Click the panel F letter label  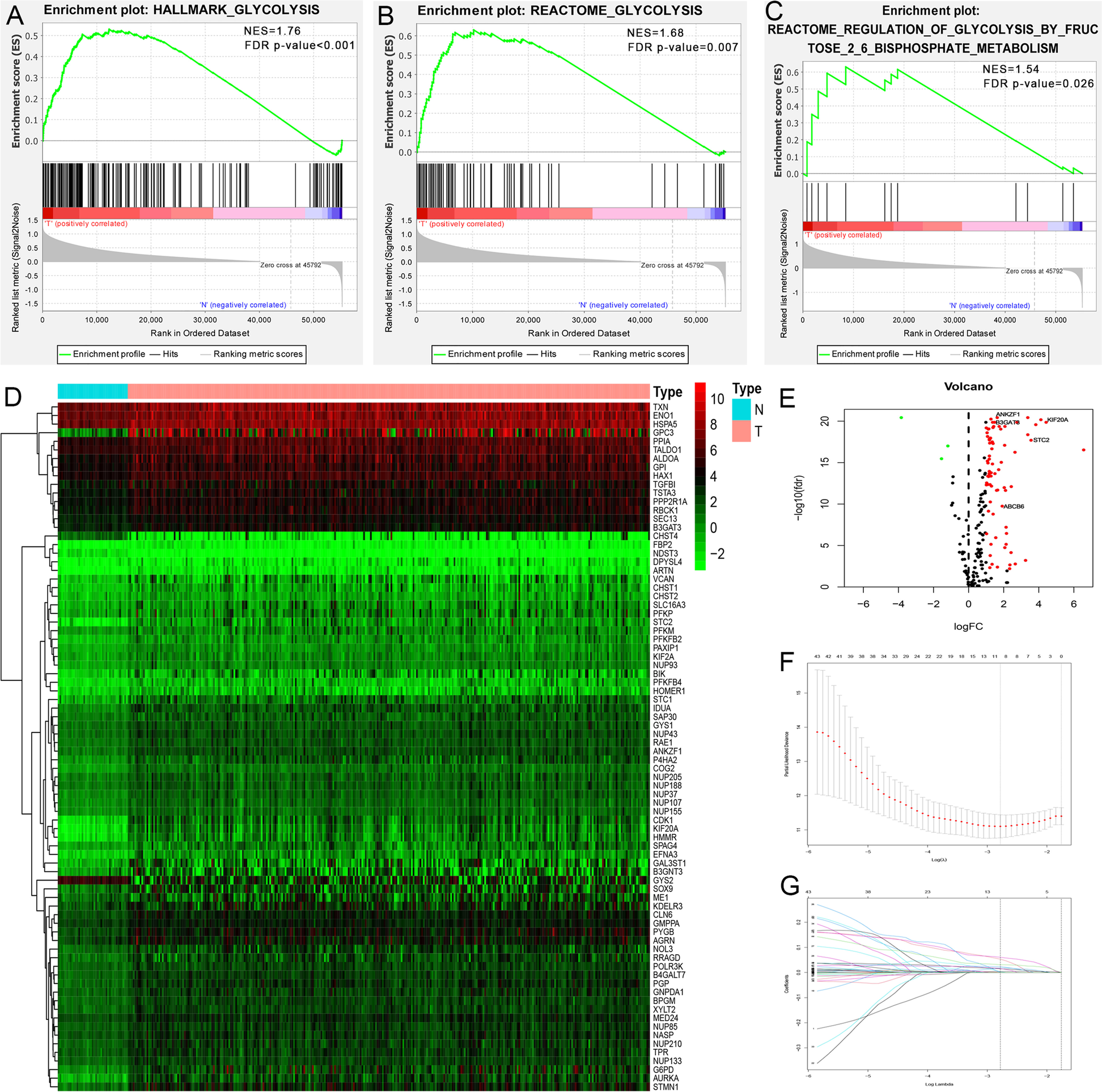click(x=787, y=662)
